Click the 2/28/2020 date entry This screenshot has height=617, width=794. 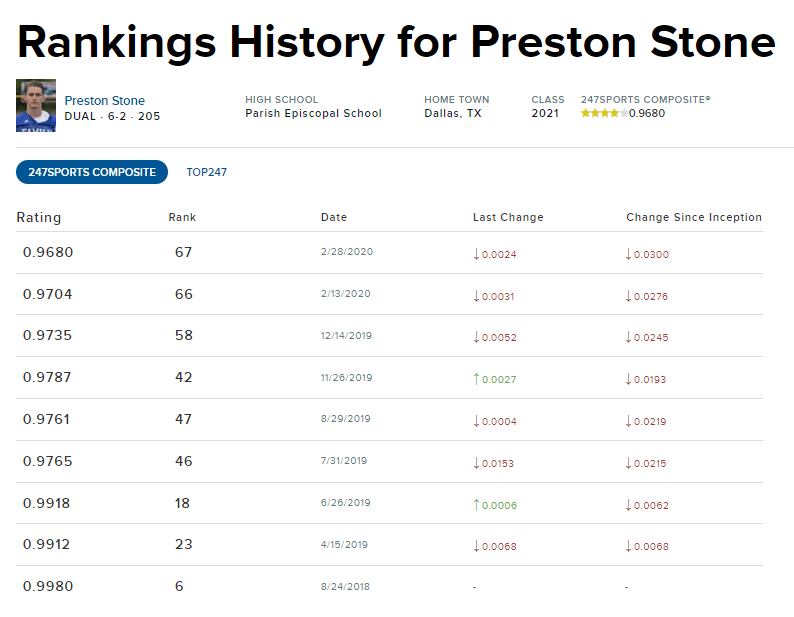pos(346,252)
